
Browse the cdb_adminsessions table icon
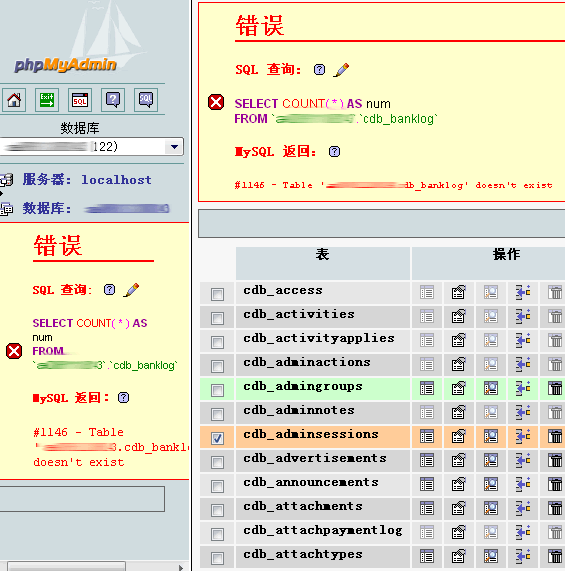pos(427,436)
